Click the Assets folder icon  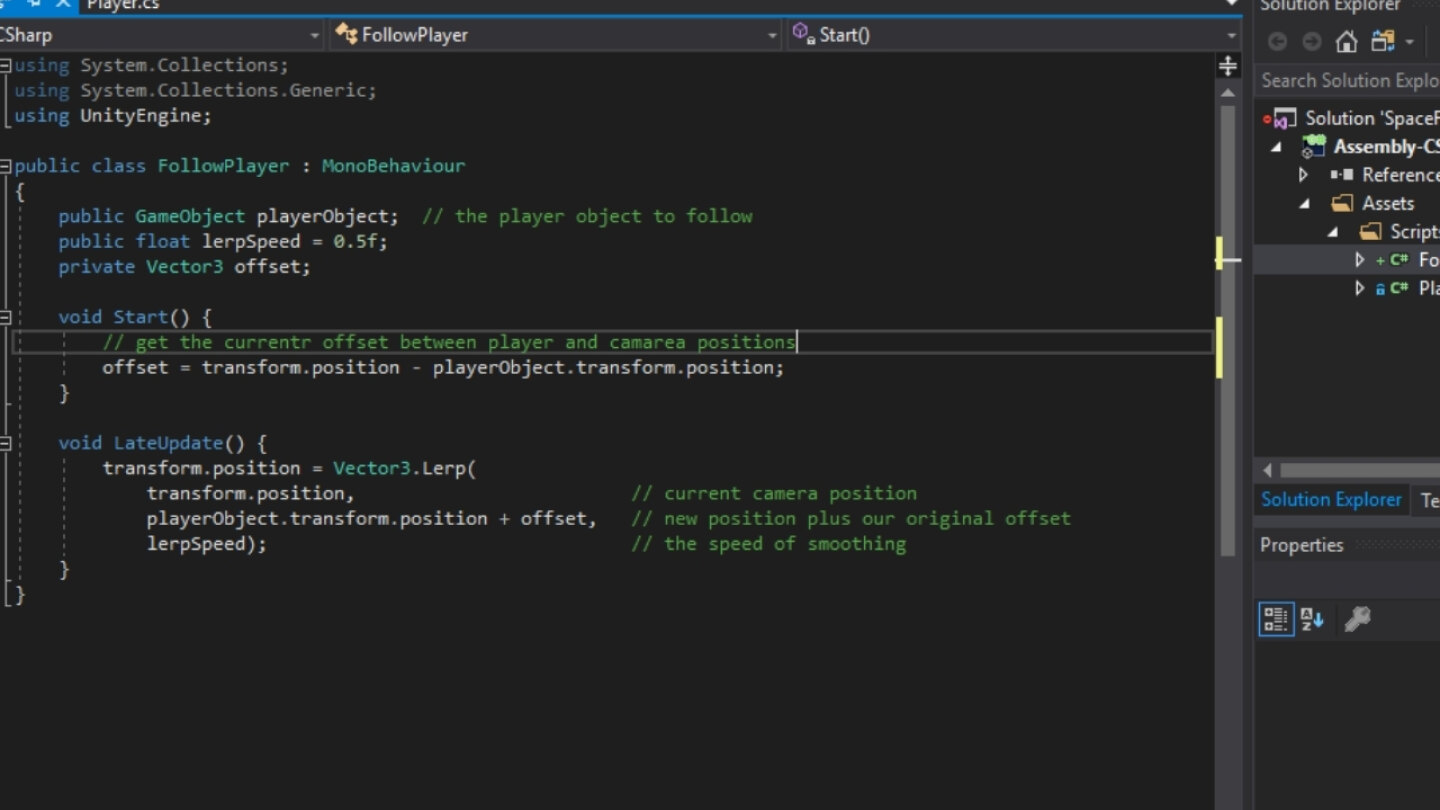(1342, 203)
